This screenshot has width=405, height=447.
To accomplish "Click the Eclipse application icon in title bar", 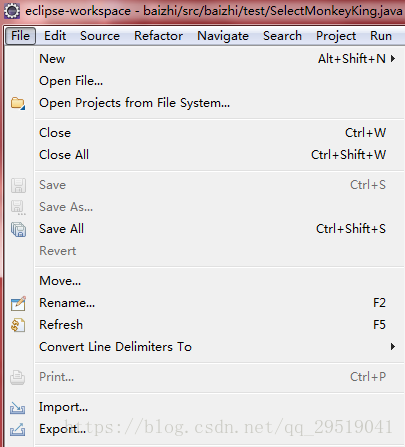I will 12,11.
